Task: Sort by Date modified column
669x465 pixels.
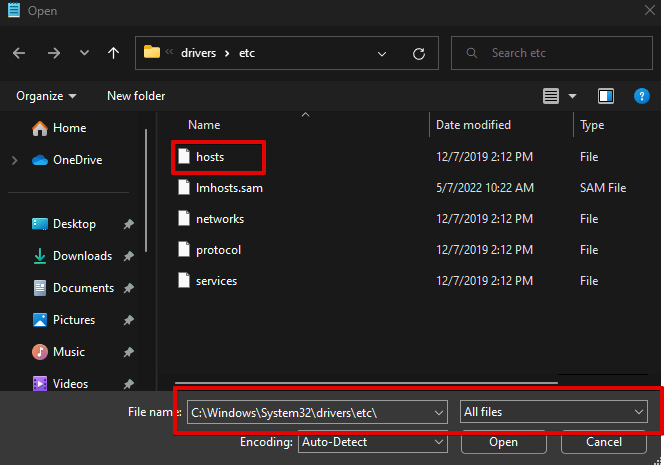Action: (473, 125)
